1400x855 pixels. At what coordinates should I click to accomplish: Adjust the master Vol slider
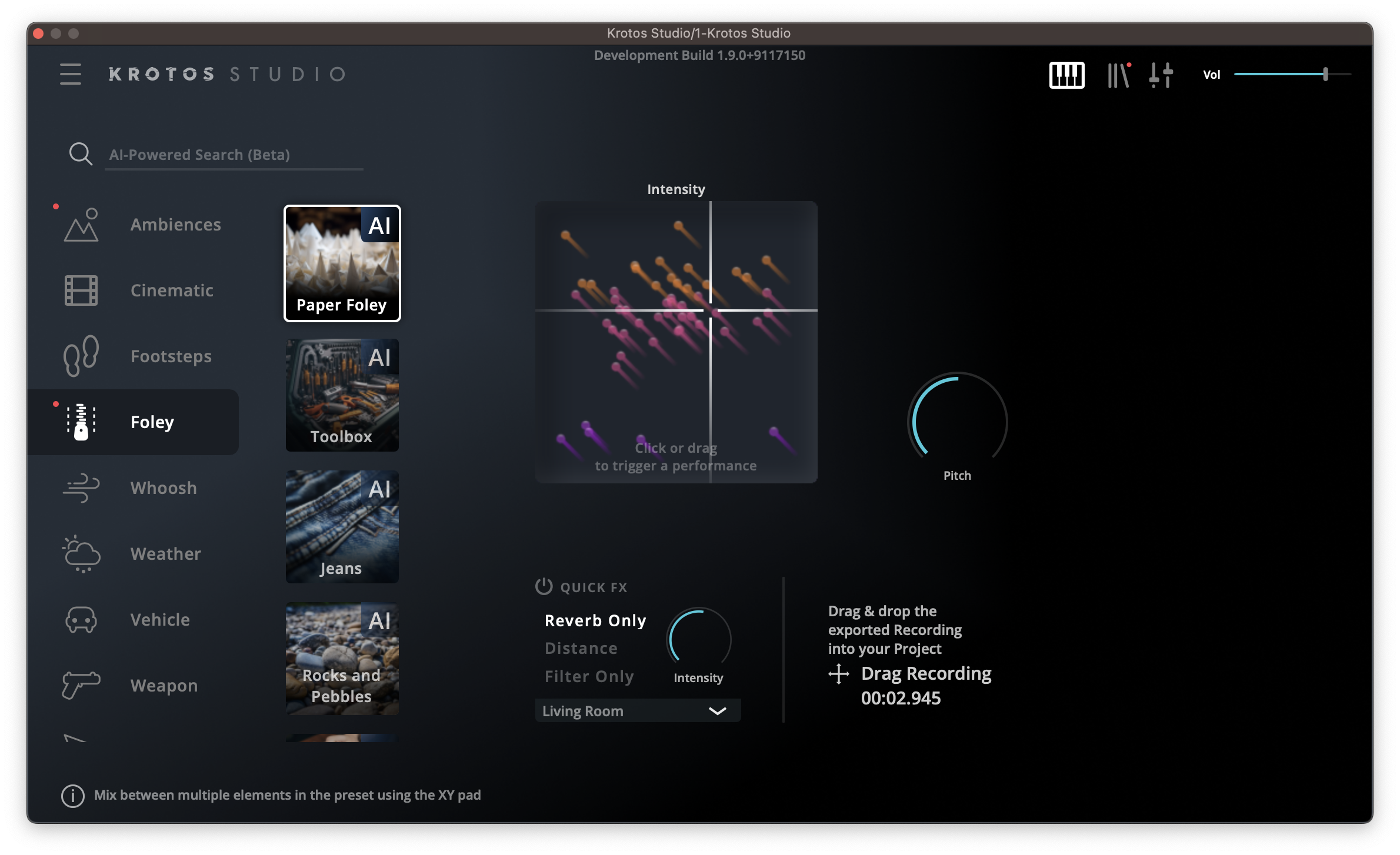pos(1325,74)
